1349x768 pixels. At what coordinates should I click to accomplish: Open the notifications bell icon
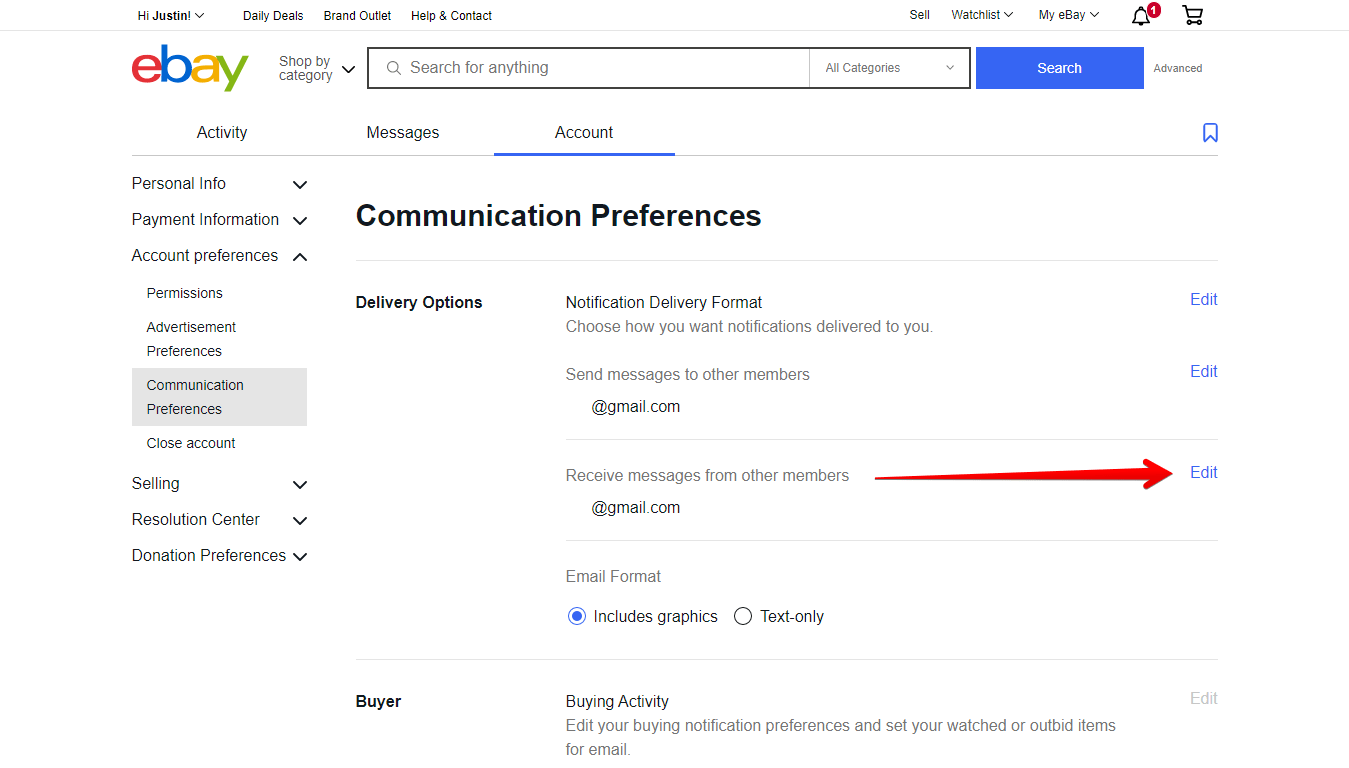[1141, 16]
